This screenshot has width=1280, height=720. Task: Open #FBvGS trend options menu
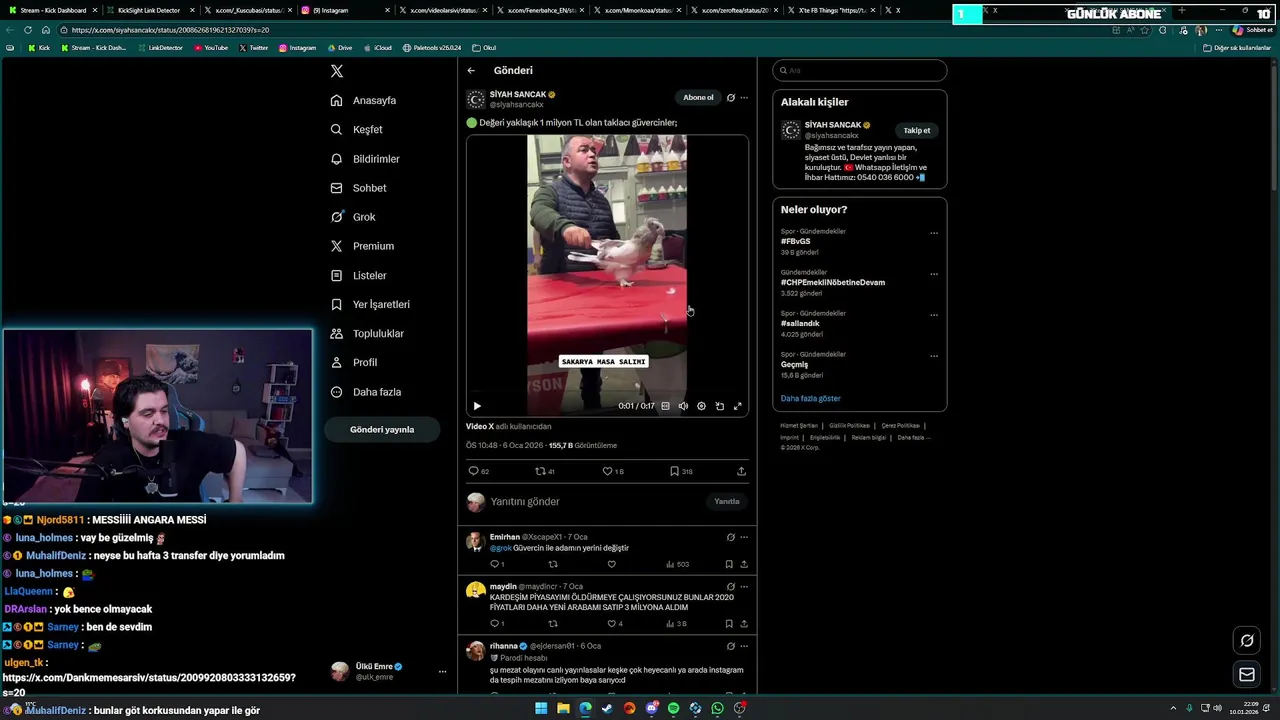click(934, 233)
